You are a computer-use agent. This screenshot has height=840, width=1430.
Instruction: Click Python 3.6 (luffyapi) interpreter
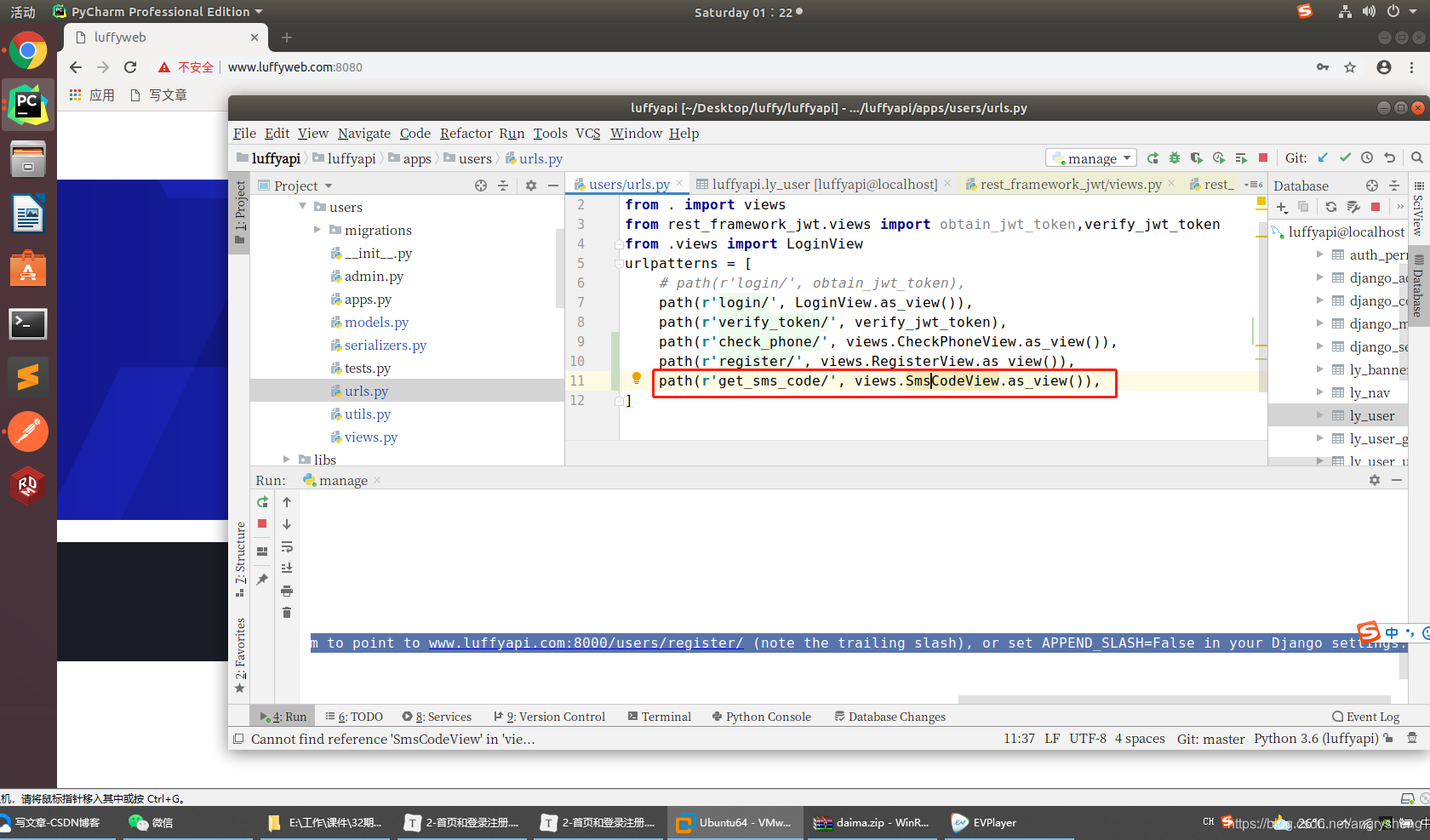[x=1316, y=739]
